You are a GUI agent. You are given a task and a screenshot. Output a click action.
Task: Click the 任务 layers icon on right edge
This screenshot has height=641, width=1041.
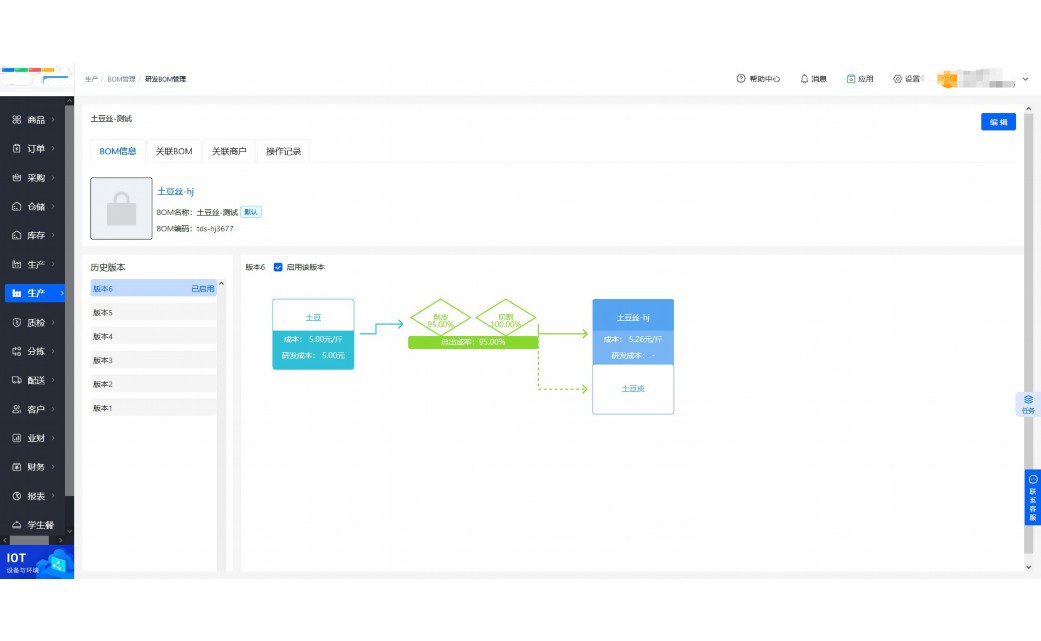[x=1028, y=400]
